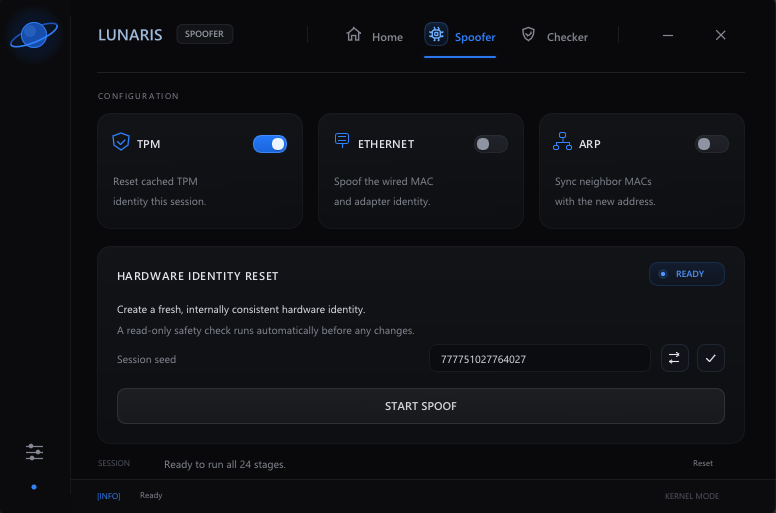Click the Checker shield icon
776x513 pixels.
tap(528, 34)
